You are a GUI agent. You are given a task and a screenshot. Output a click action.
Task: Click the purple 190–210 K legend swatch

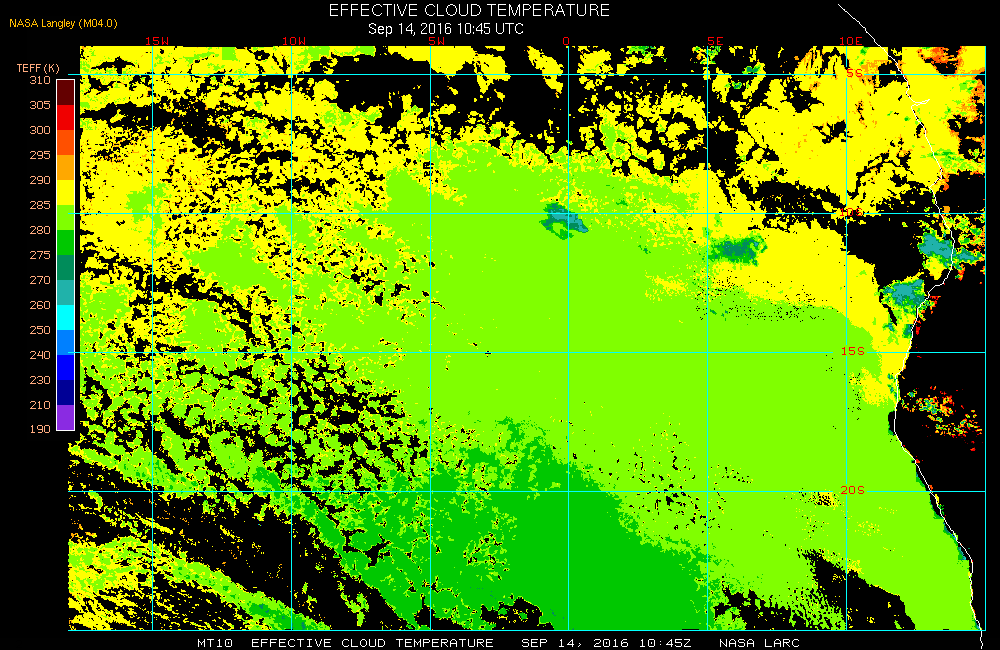coord(65,417)
